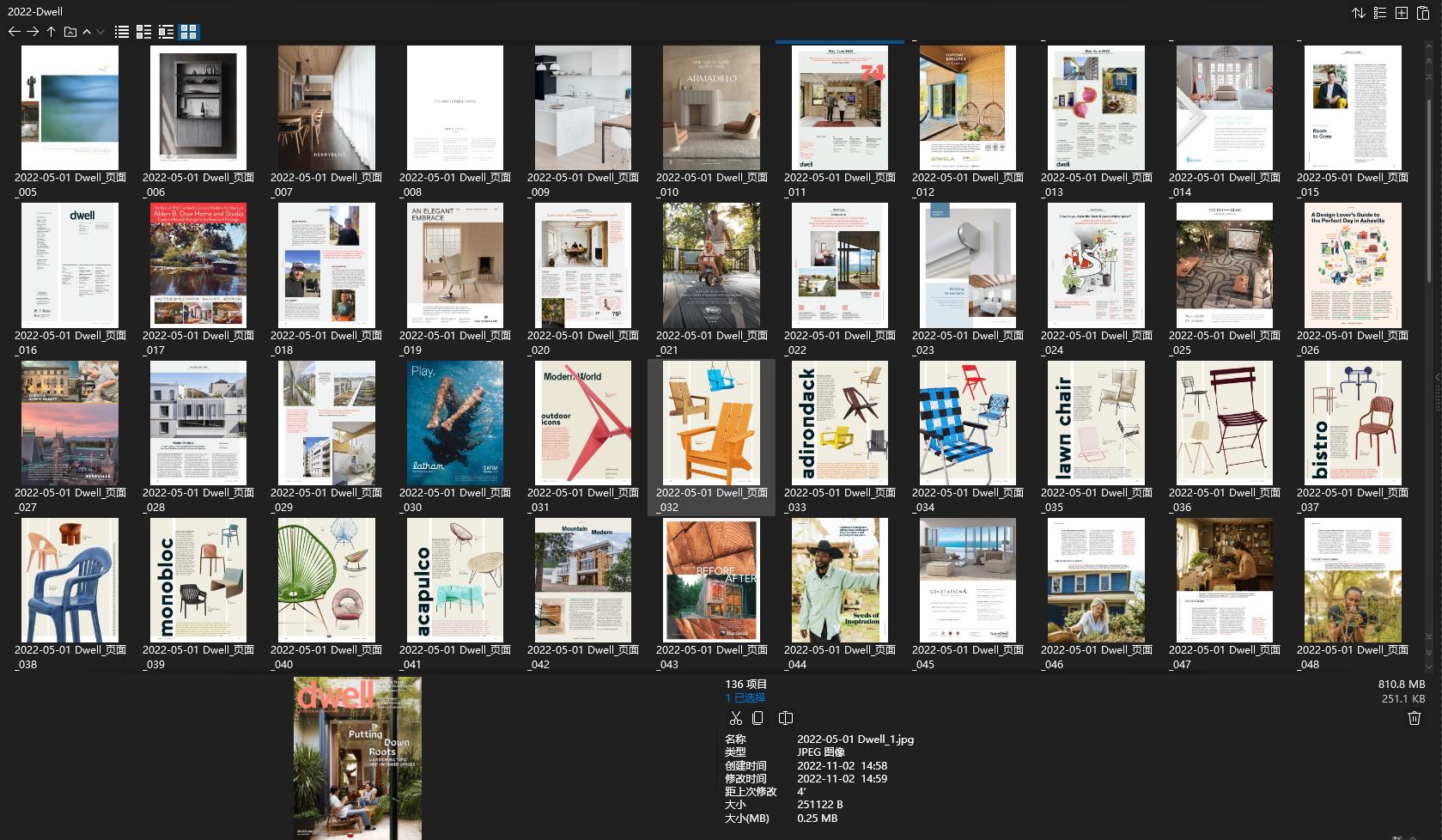Click the content view layout icon
Viewport: 1442px width, 840px height.
click(166, 32)
